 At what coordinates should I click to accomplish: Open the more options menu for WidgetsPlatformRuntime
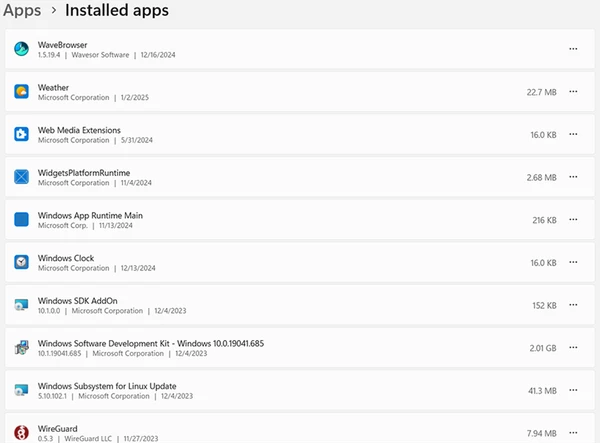click(573, 177)
